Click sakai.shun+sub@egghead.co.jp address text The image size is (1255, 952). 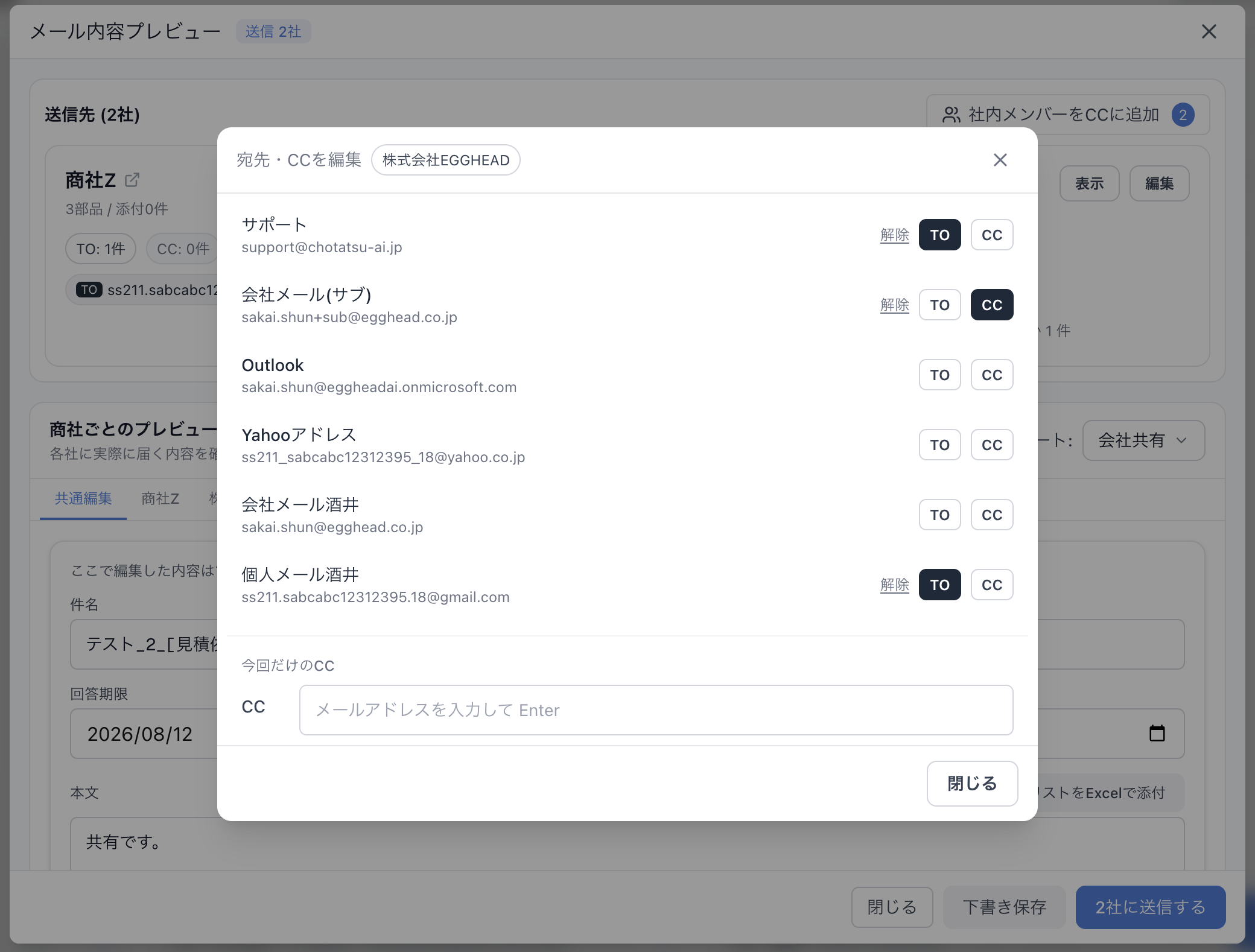(349, 317)
